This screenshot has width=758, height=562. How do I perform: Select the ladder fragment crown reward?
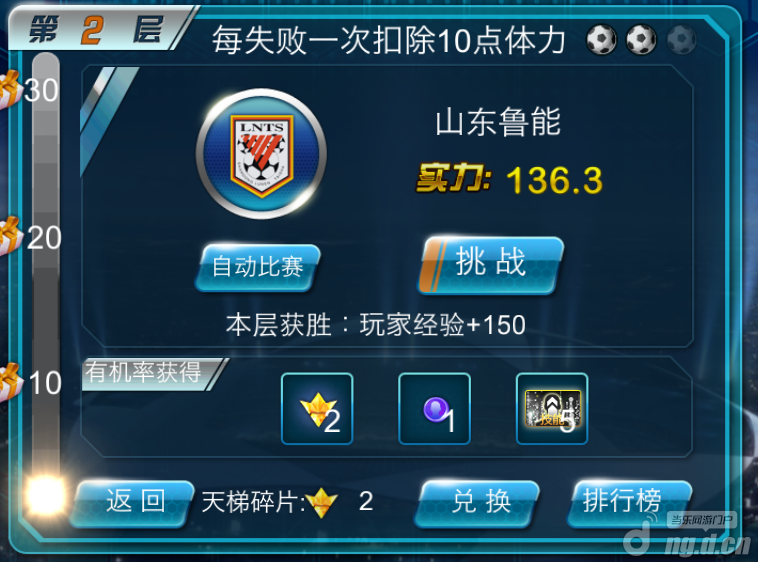(x=317, y=409)
